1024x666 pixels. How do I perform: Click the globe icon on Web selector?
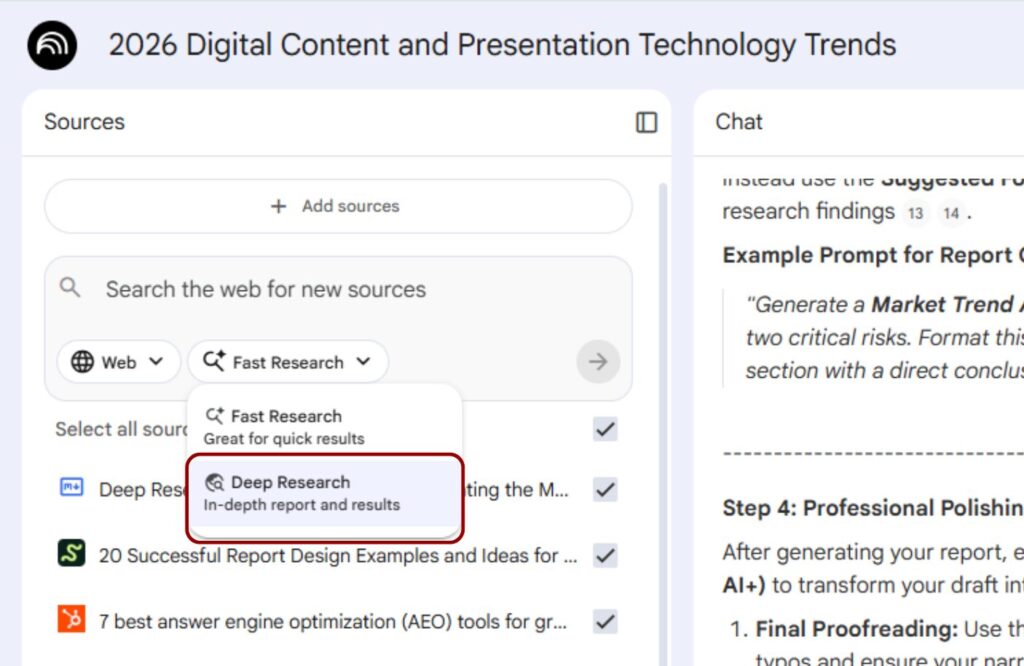point(83,362)
